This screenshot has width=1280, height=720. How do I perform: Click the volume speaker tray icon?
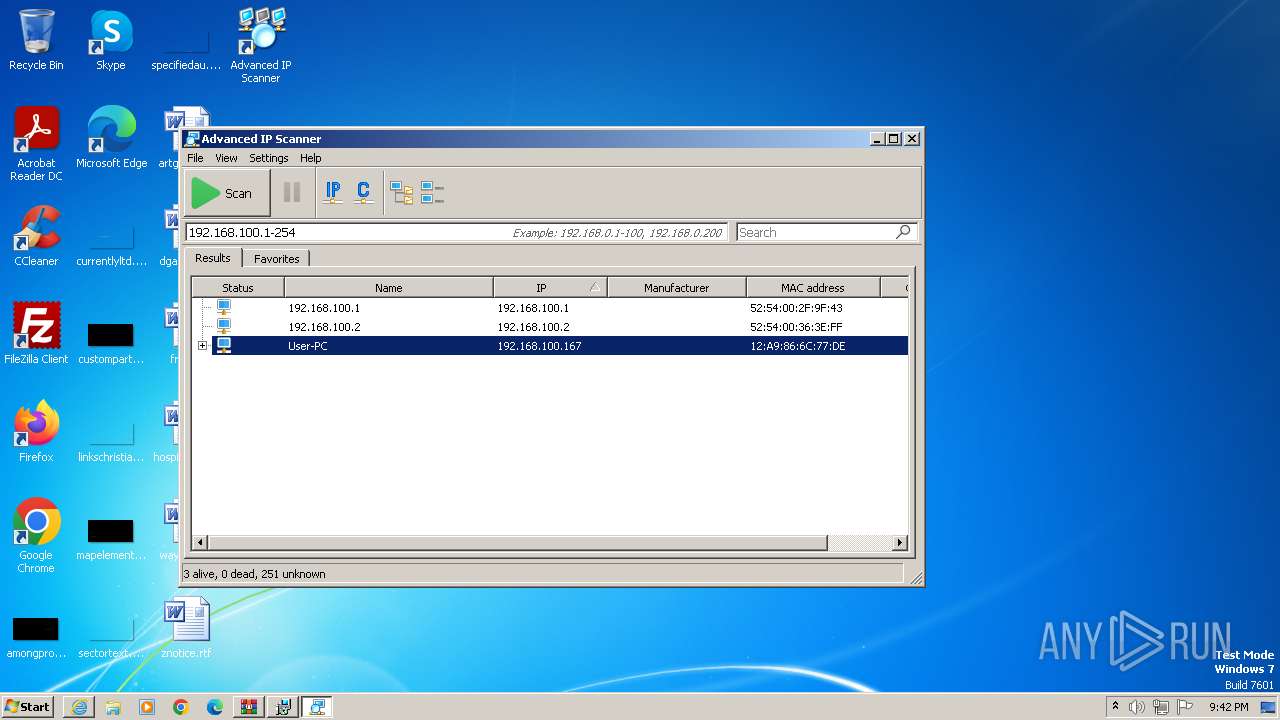coord(1137,707)
